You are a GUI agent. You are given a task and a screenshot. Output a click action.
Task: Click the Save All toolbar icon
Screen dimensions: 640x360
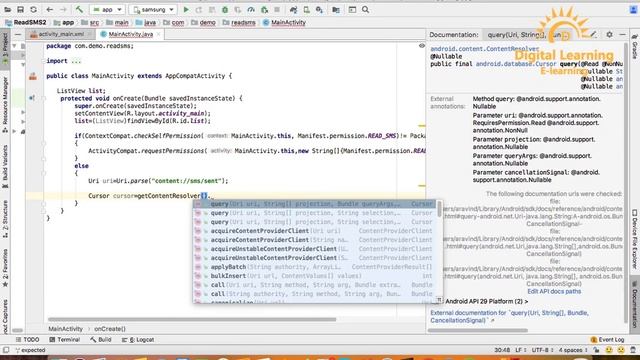[x=20, y=9]
